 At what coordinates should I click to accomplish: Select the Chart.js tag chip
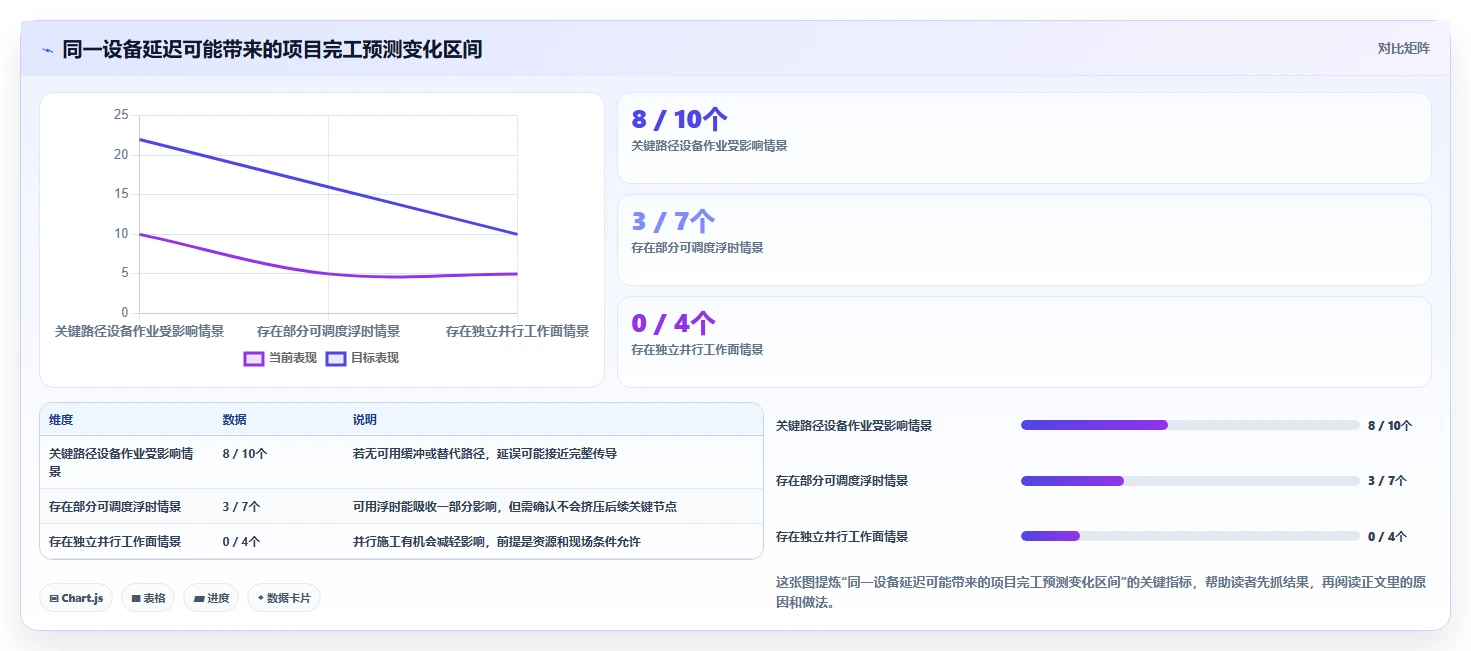click(x=77, y=598)
